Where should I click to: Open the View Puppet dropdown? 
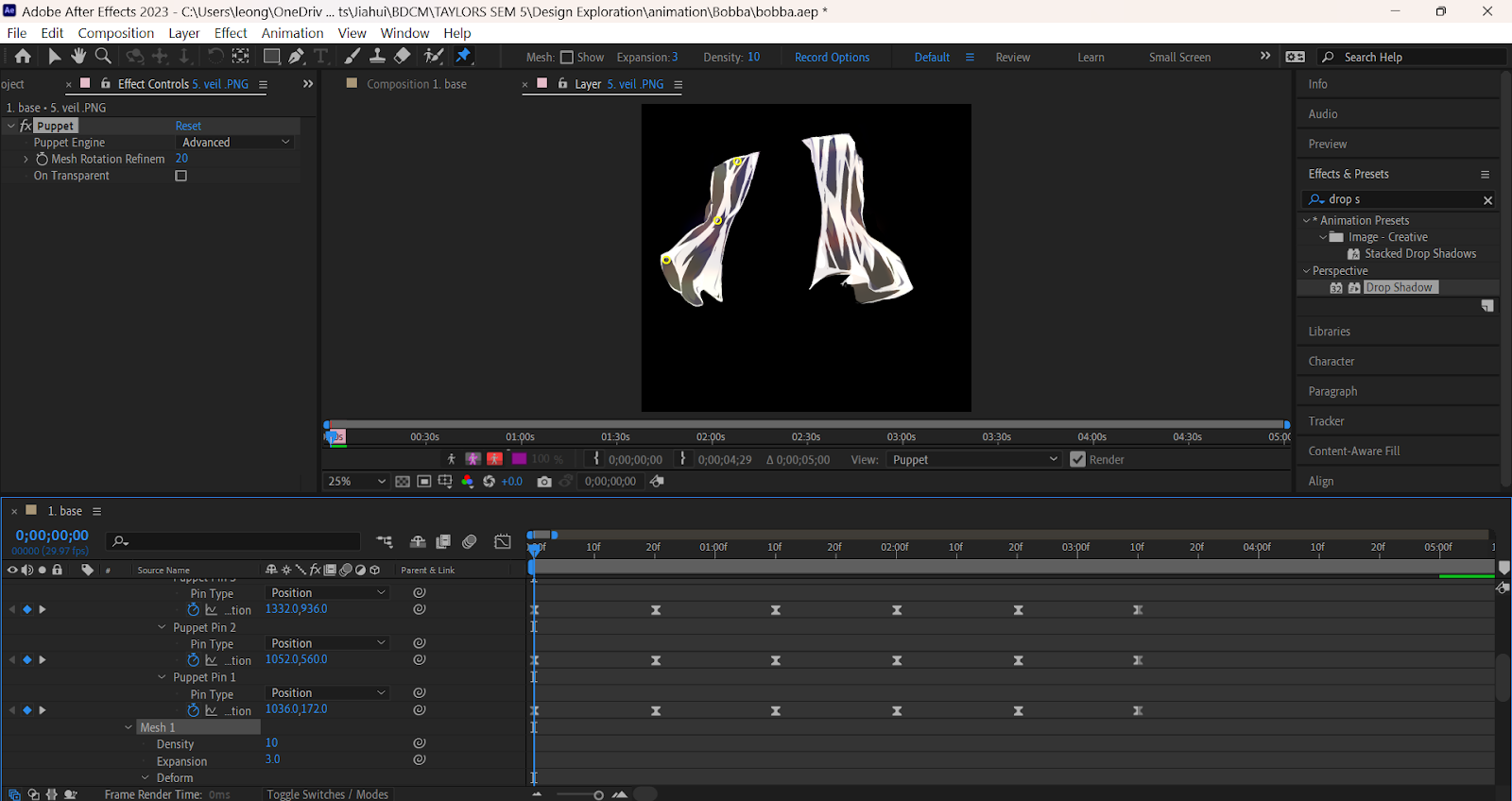click(974, 460)
